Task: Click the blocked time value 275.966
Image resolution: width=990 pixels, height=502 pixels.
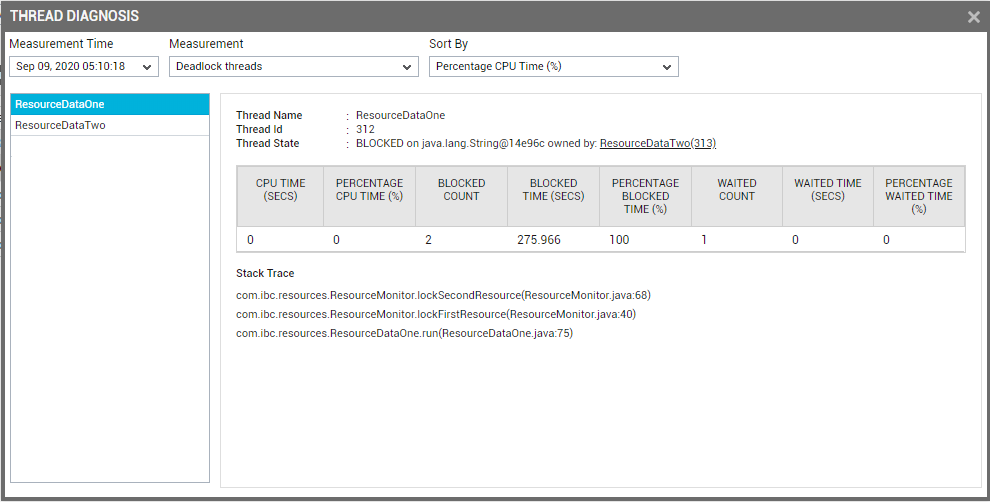Action: (x=539, y=240)
